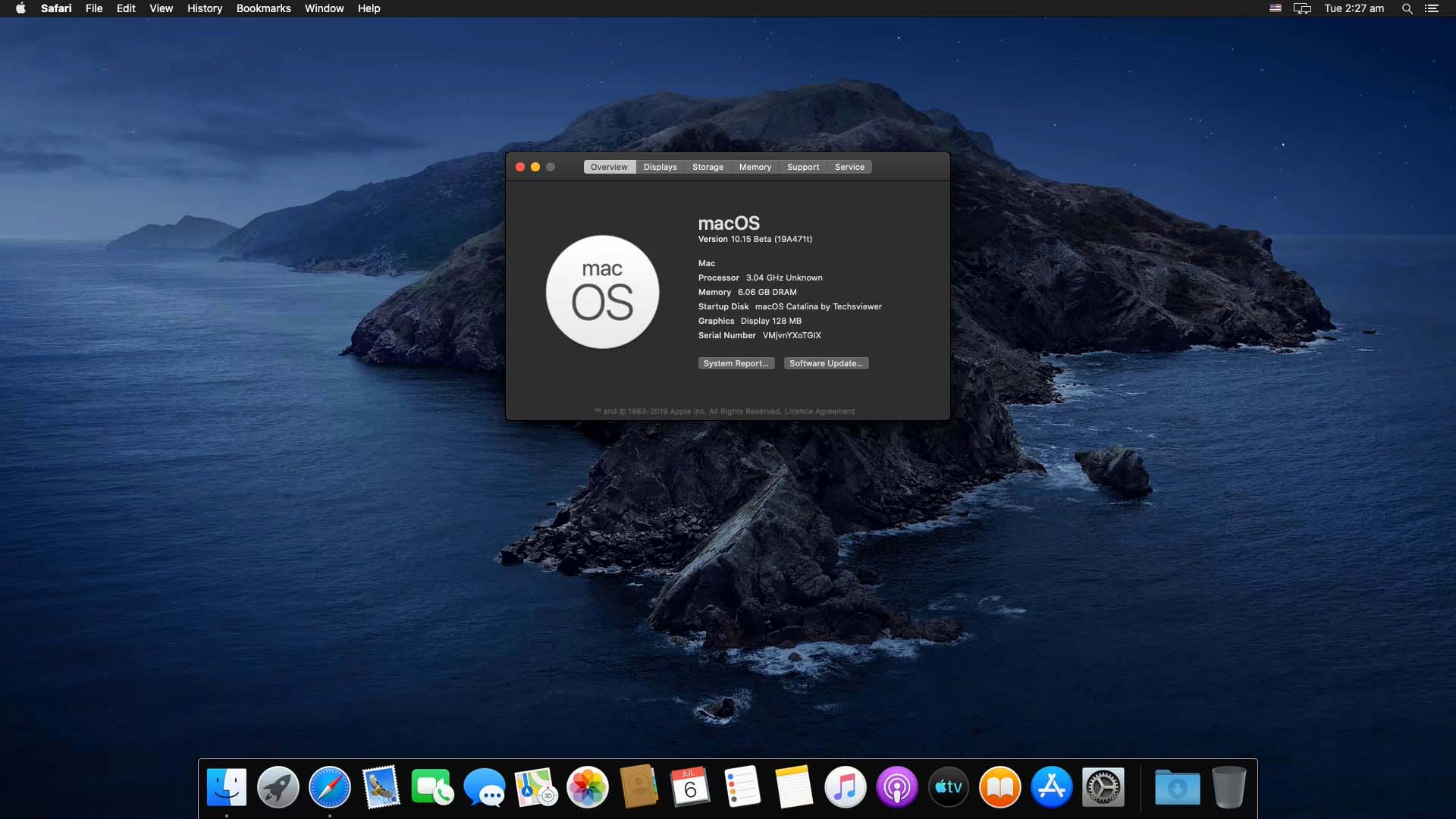
Task: Click Startup Disk macOS Catalina by Techsviewer
Action: (789, 306)
